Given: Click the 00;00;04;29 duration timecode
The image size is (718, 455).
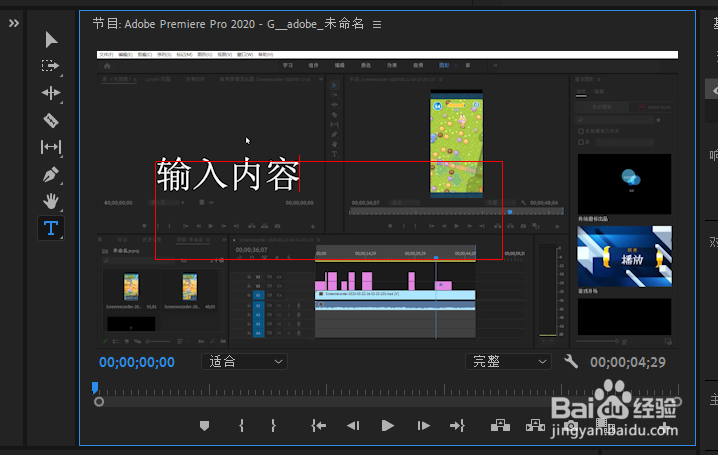Looking at the screenshot, I should tap(628, 362).
